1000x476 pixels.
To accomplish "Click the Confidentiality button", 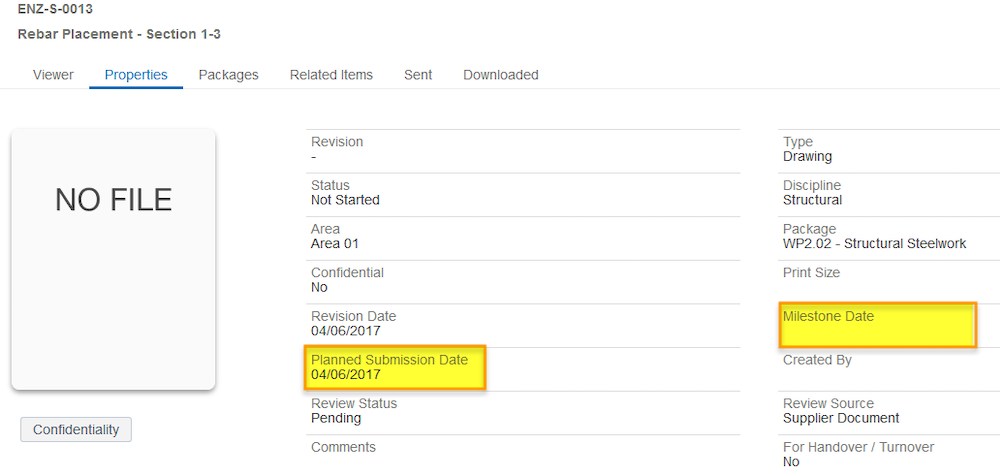I will [76, 429].
